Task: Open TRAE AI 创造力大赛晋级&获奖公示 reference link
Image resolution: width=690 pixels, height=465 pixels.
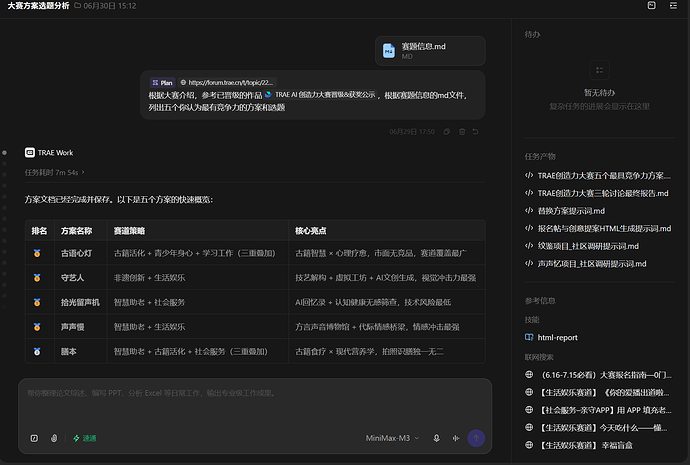Action: (x=321, y=95)
